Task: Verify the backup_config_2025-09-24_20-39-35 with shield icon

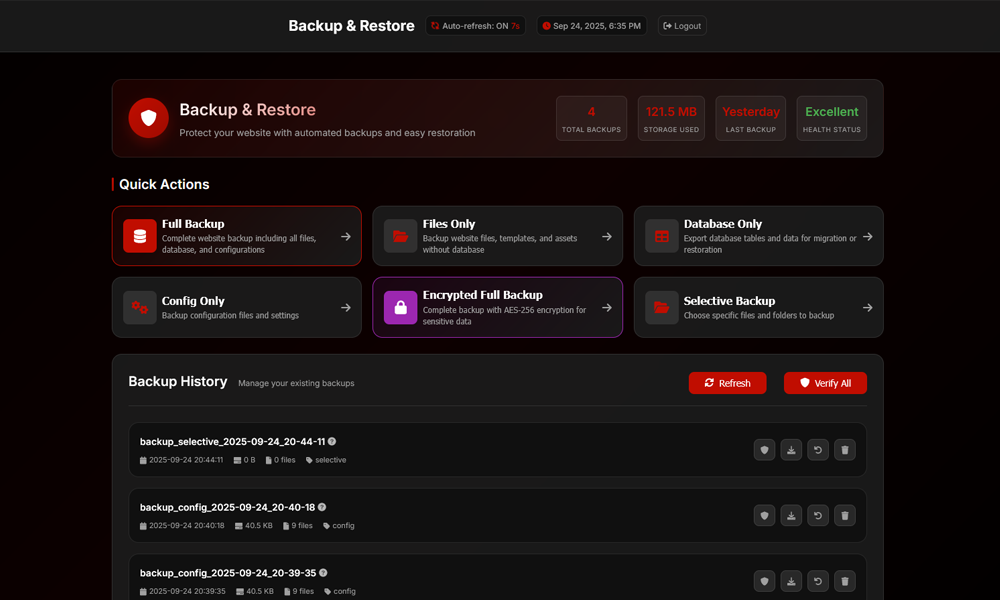Action: coord(764,580)
